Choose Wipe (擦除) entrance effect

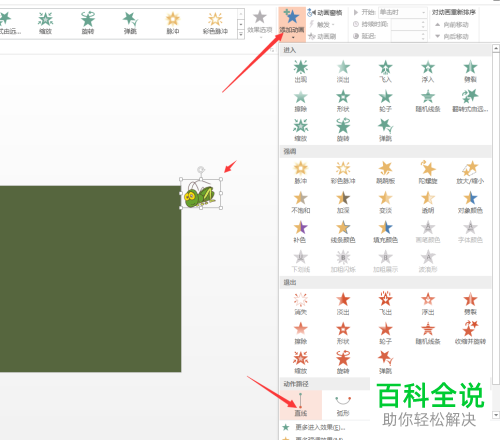300,101
